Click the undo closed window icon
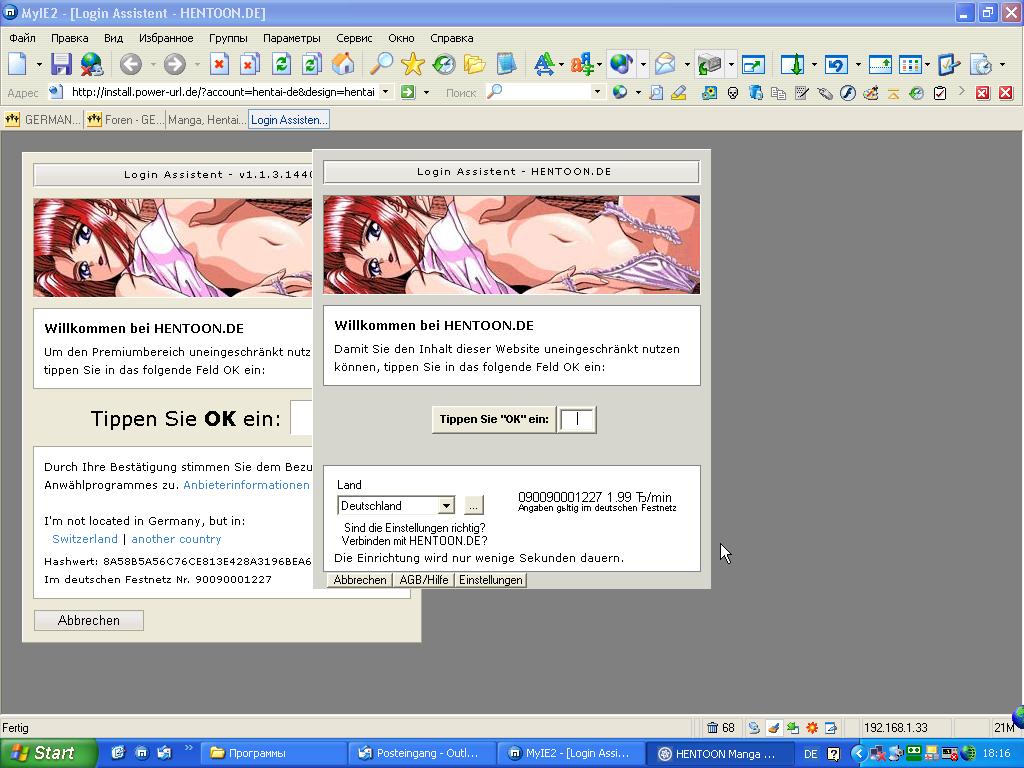The image size is (1024, 768). tap(836, 64)
